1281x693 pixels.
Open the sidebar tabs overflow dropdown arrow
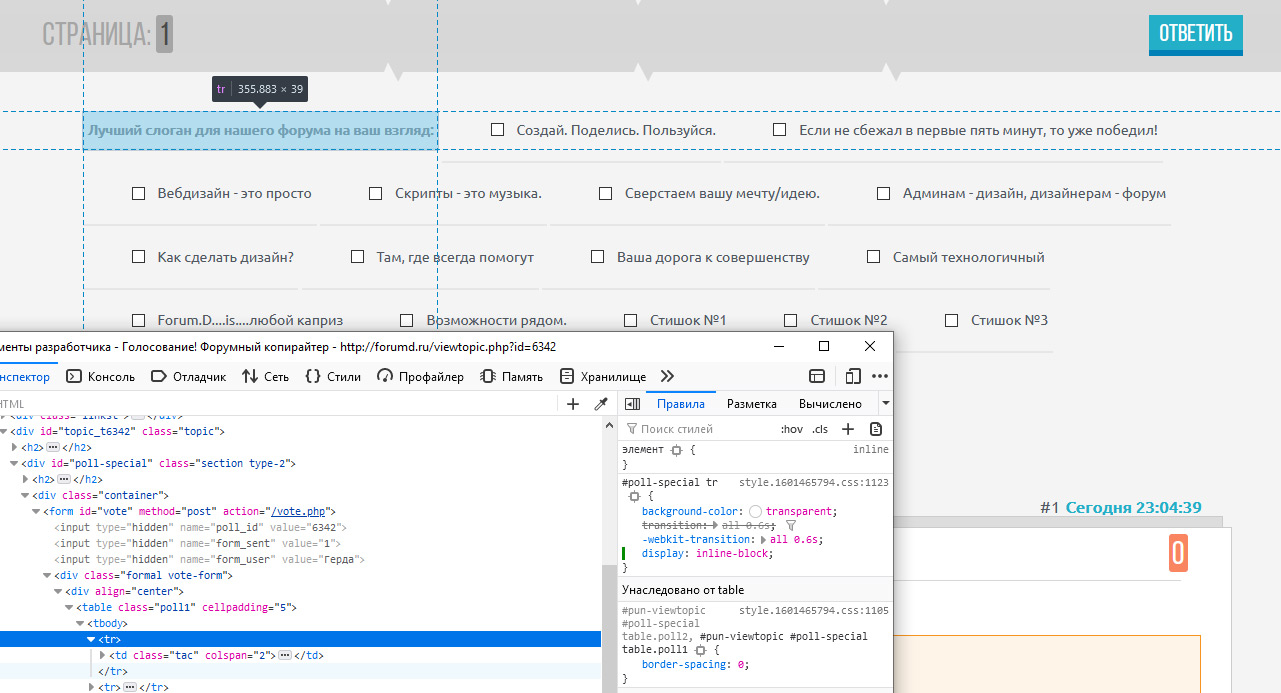tap(885, 404)
